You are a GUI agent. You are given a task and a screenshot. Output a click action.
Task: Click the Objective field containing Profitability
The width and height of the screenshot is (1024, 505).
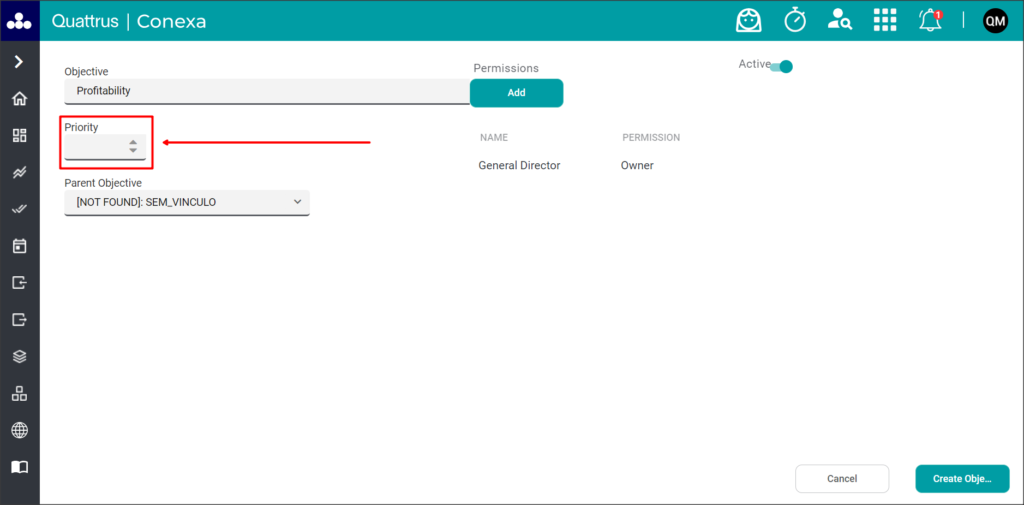267,91
